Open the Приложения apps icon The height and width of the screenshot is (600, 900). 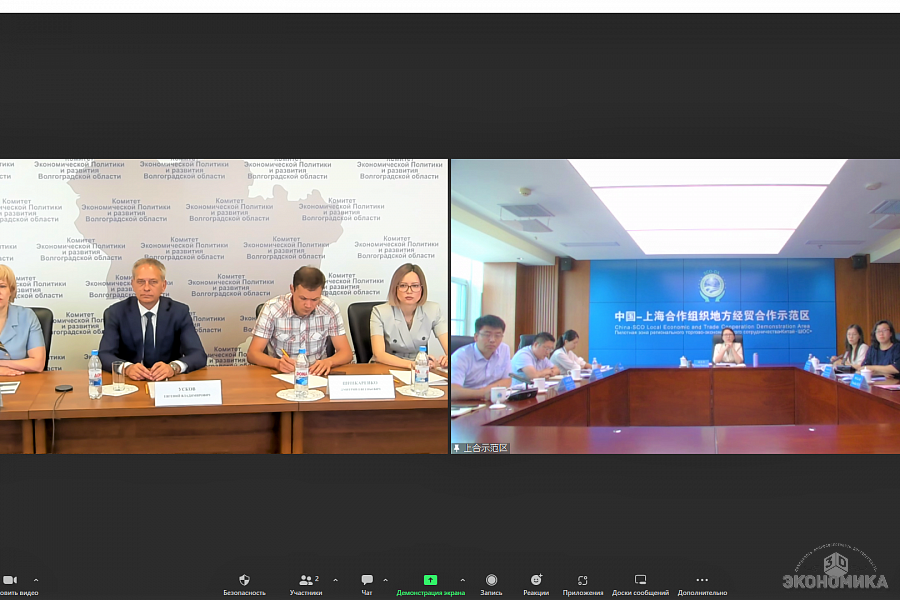coord(583,580)
